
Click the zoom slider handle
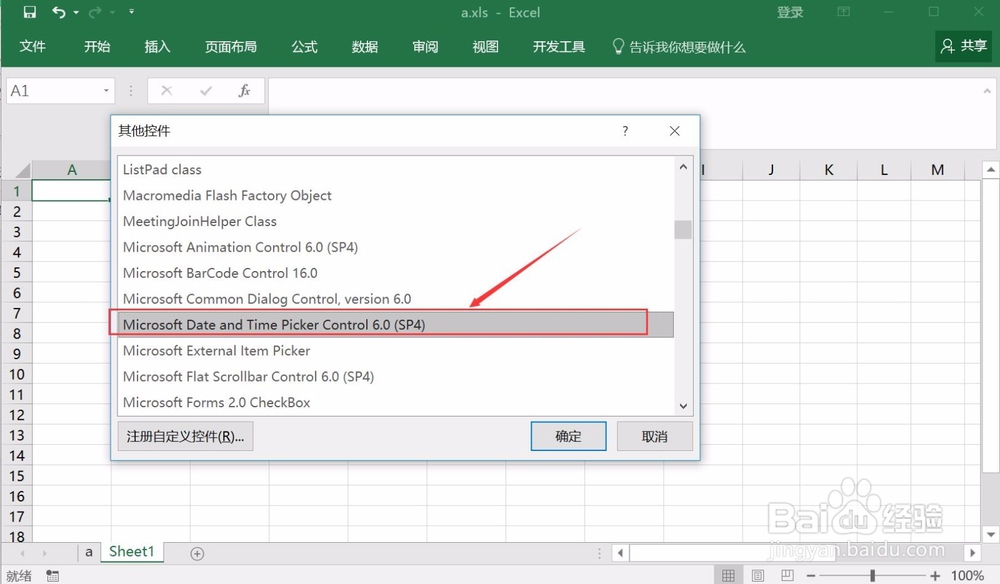coord(872,575)
